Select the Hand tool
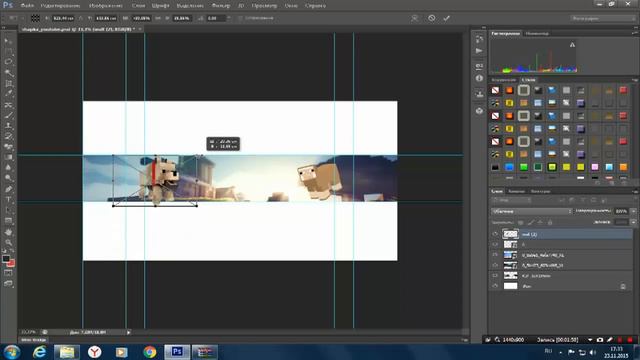 pos(8,232)
